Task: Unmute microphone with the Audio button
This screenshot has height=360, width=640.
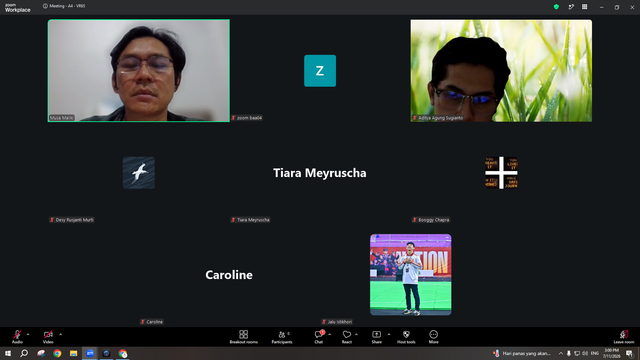Action: pyautogui.click(x=17, y=337)
